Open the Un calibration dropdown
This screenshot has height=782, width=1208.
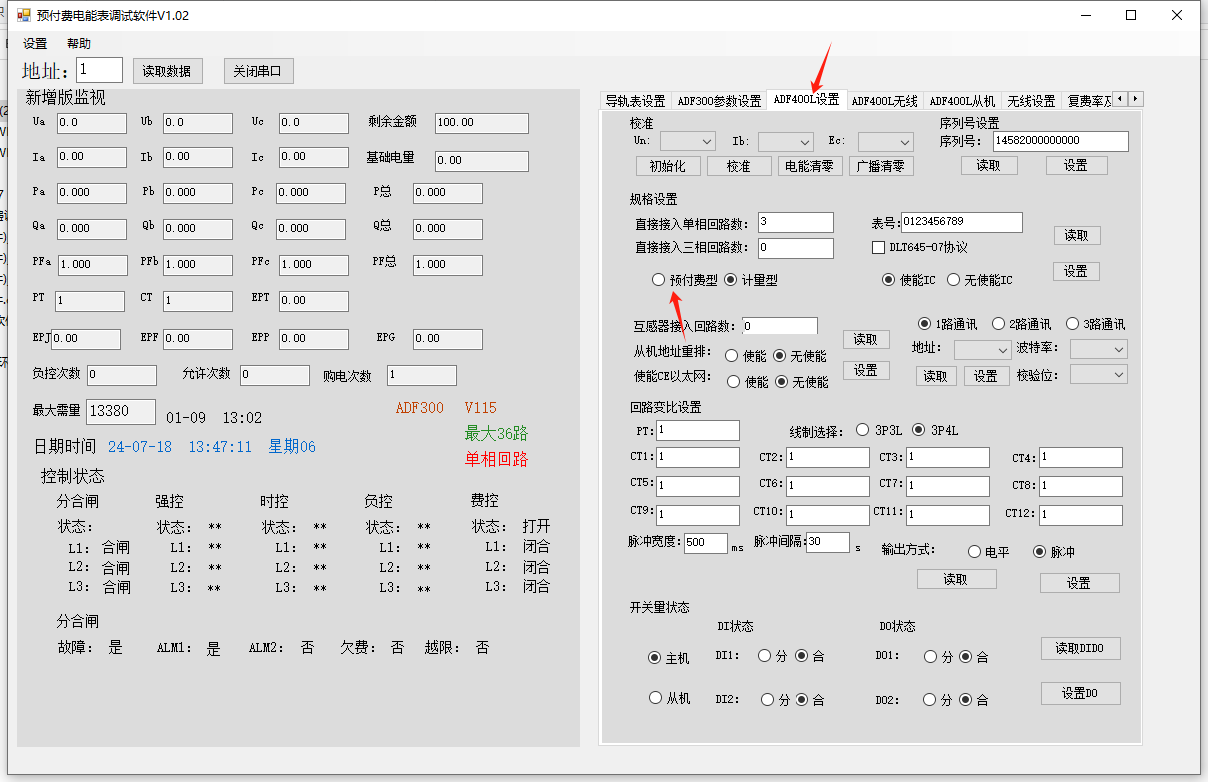687,142
